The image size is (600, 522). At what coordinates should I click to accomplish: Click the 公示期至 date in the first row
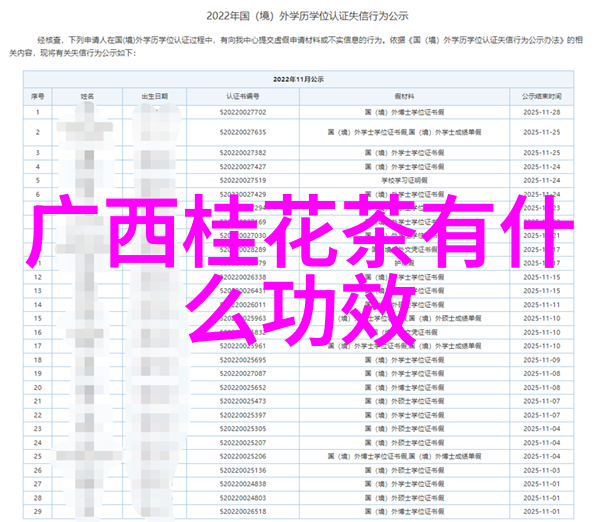pyautogui.click(x=541, y=113)
